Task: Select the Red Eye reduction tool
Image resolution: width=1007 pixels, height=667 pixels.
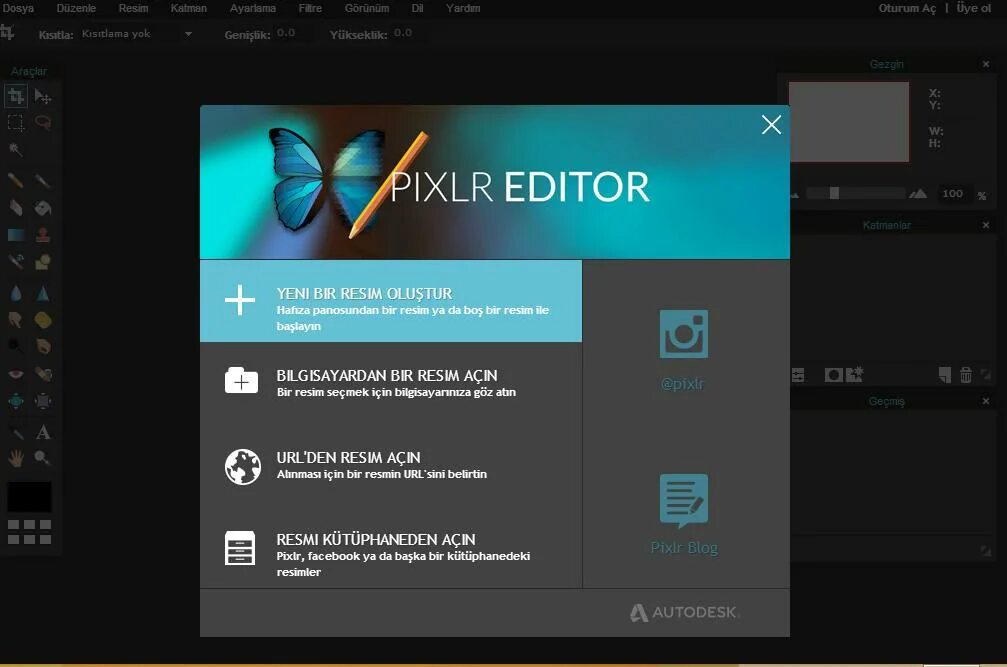Action: 16,374
